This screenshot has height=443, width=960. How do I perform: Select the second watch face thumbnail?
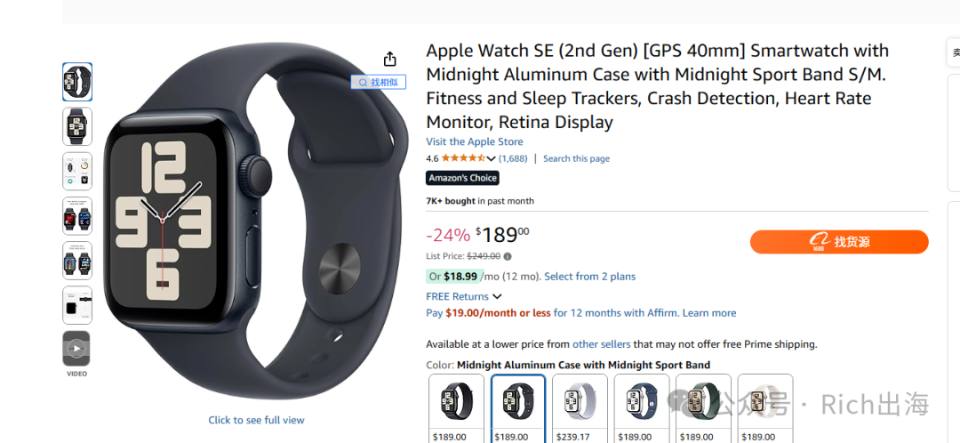[x=77, y=126]
